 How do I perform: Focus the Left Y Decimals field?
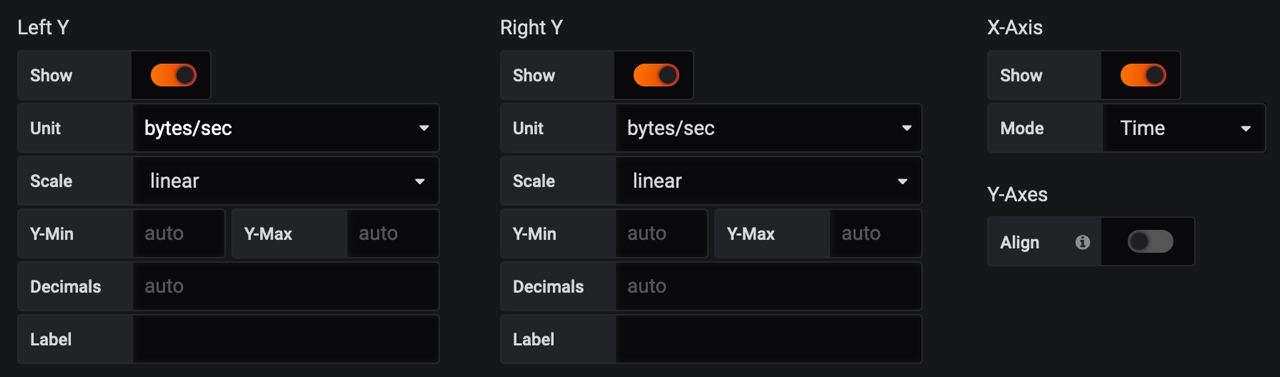(286, 287)
